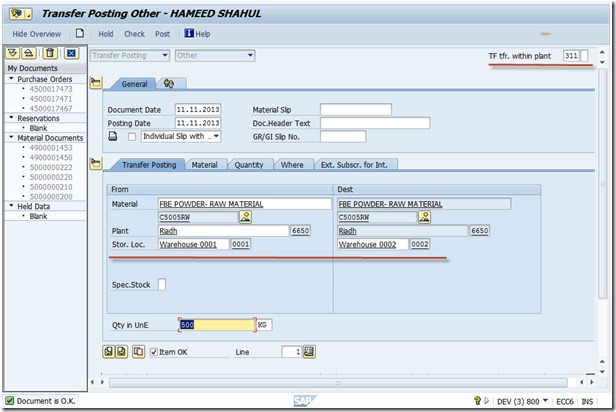Expand all nodes icon in overview panel
Screen dimensions: 616x412
pos(13,53)
